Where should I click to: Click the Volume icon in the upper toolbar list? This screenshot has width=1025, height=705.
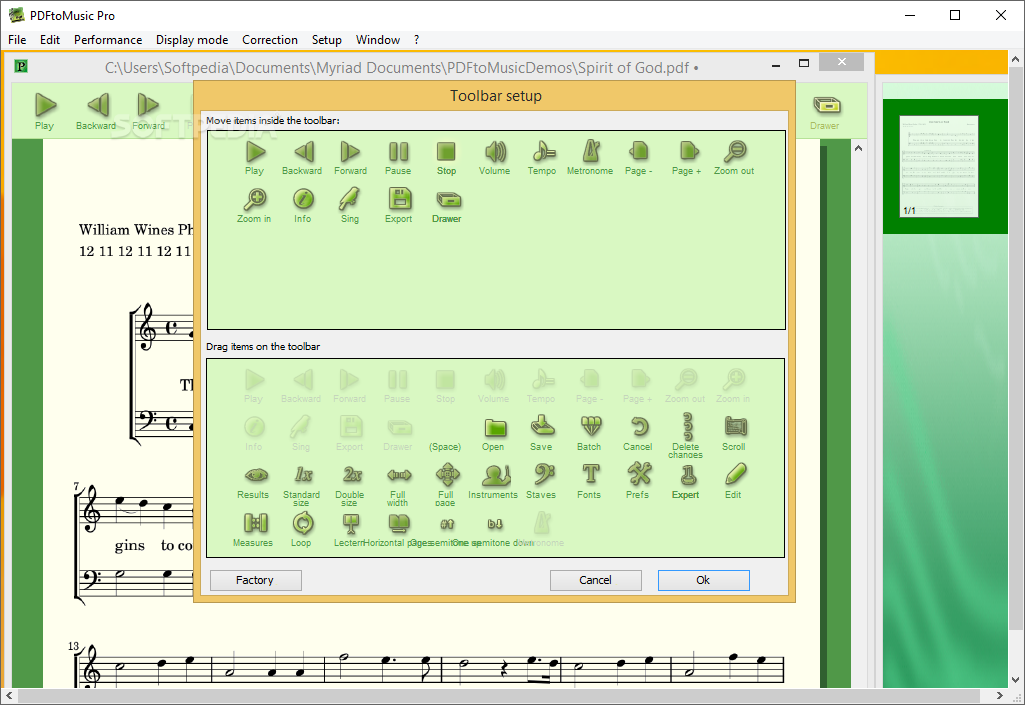coord(495,152)
